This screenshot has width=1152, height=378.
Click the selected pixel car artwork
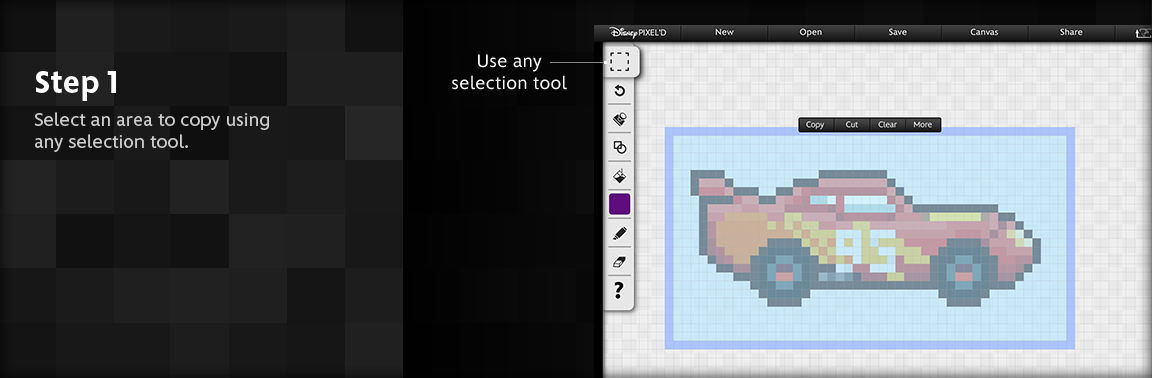coord(865,238)
